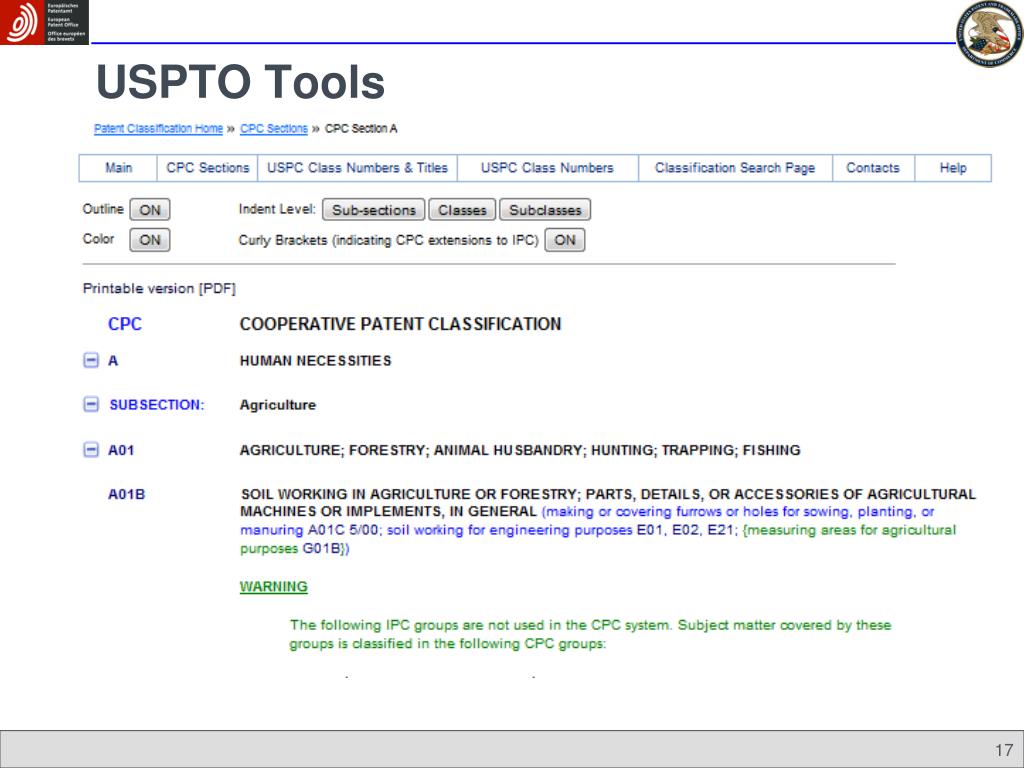The image size is (1024, 768).
Task: Select the SUBSECTION: label
Action: click(x=157, y=405)
